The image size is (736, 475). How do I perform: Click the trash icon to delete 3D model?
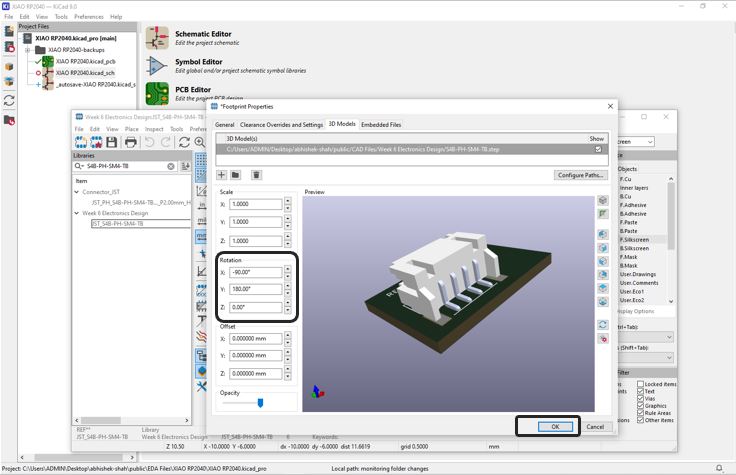(x=256, y=175)
